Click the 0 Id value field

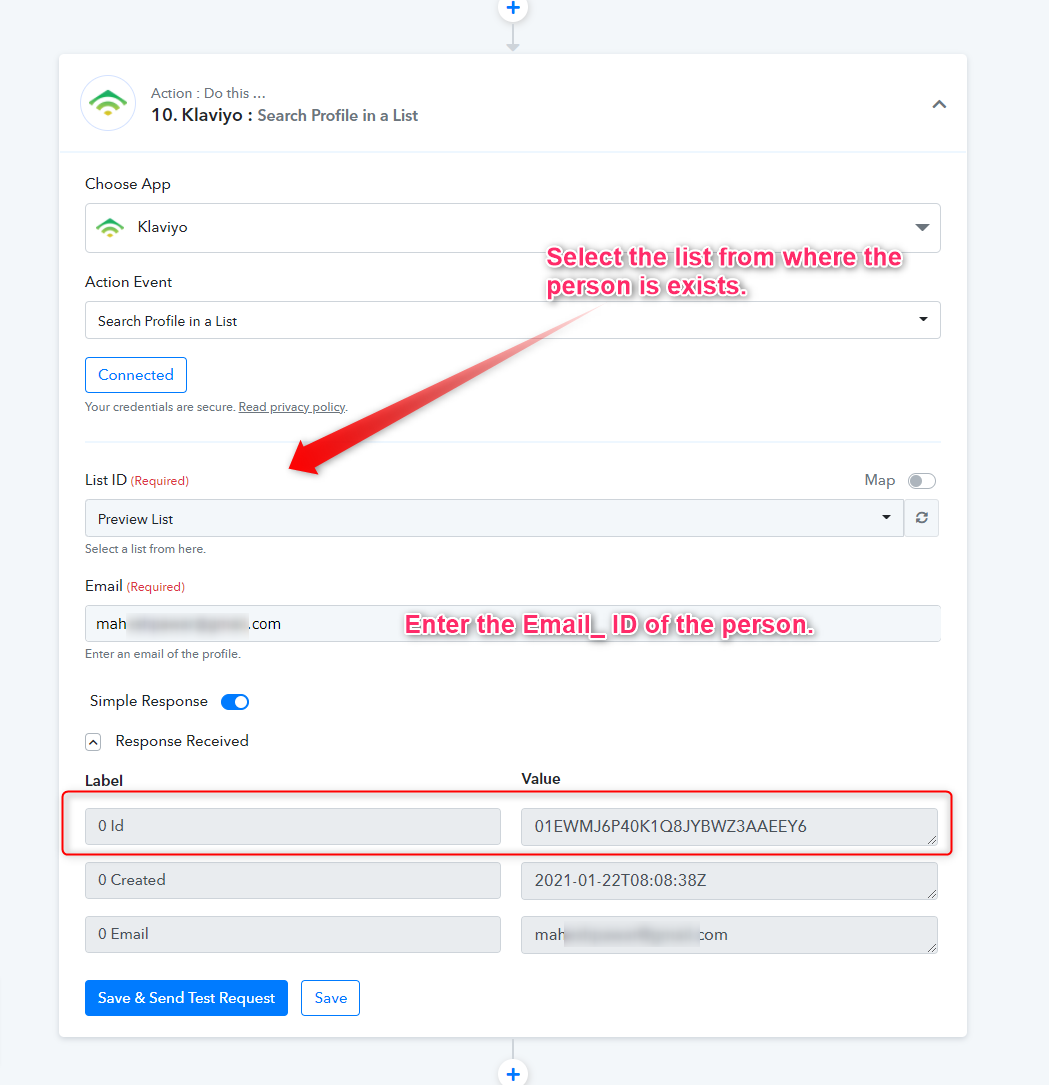tap(729, 827)
